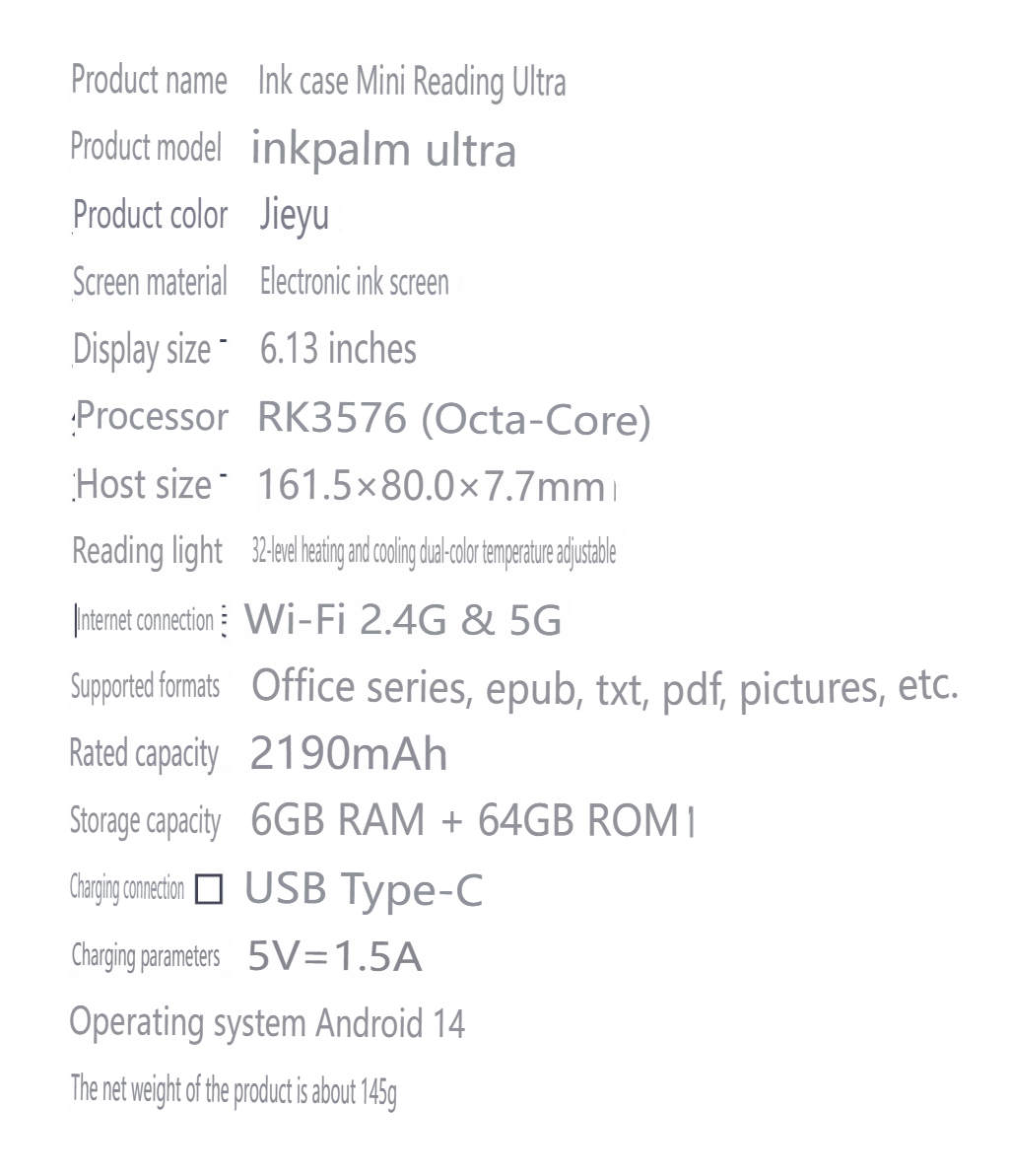The width and height of the screenshot is (1009, 1176).
Task: Select the 'inkpalm ultra' product model text
Action: tap(383, 149)
